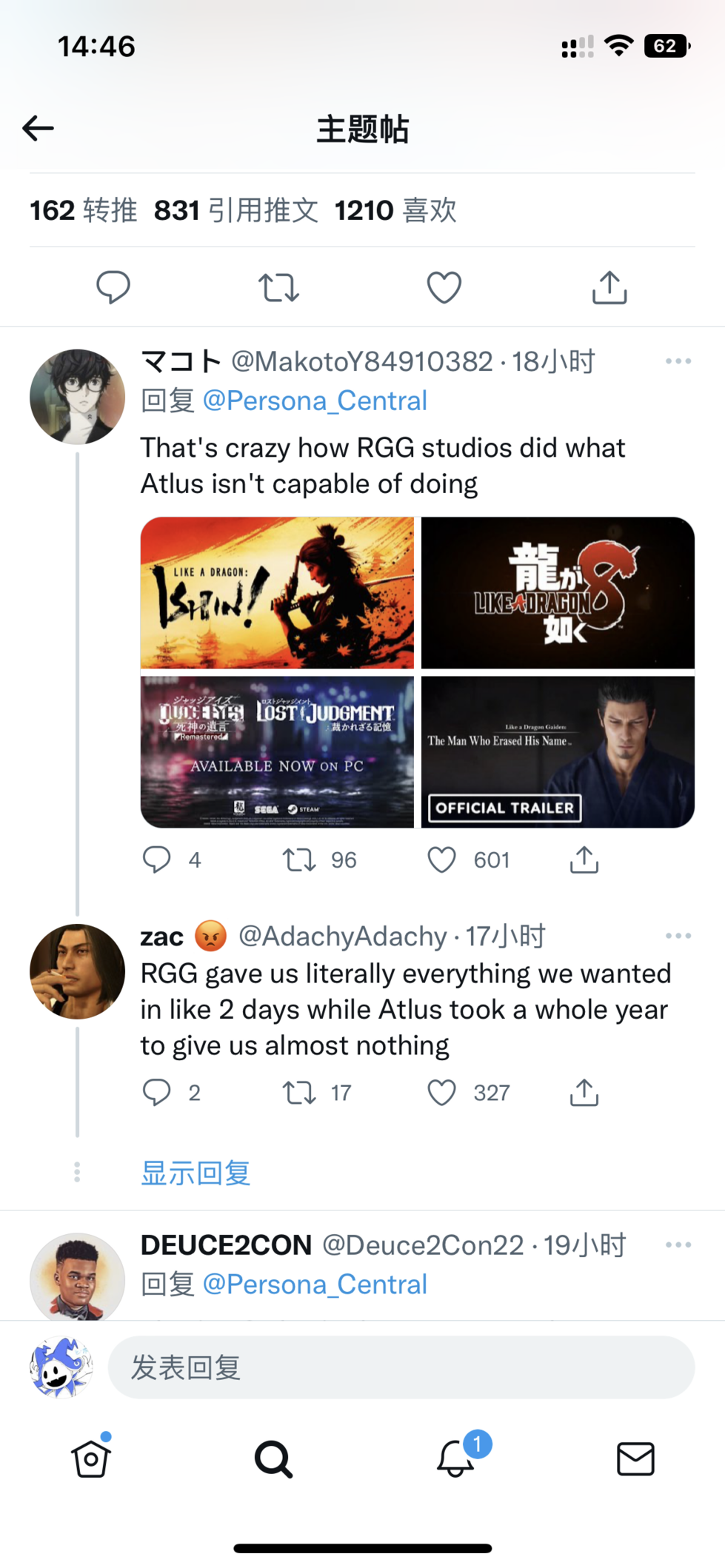Share the main tweet

609,287
